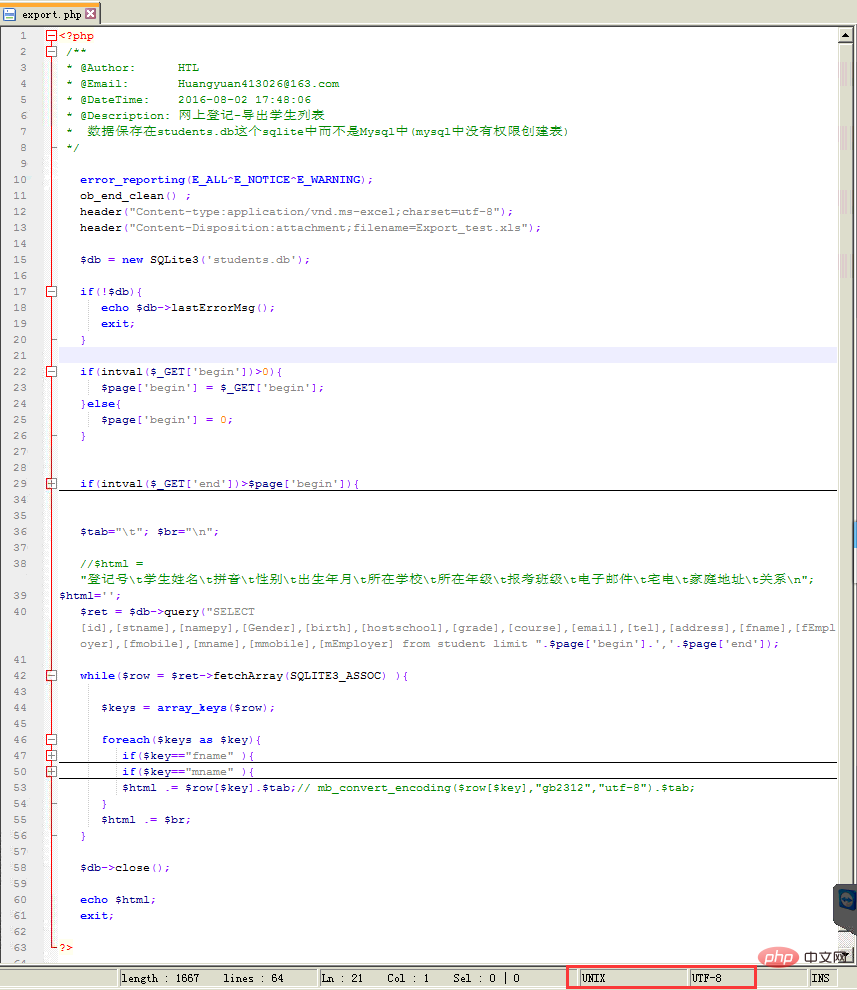Click the @Email comment line
857x990 pixels.
[x=203, y=83]
